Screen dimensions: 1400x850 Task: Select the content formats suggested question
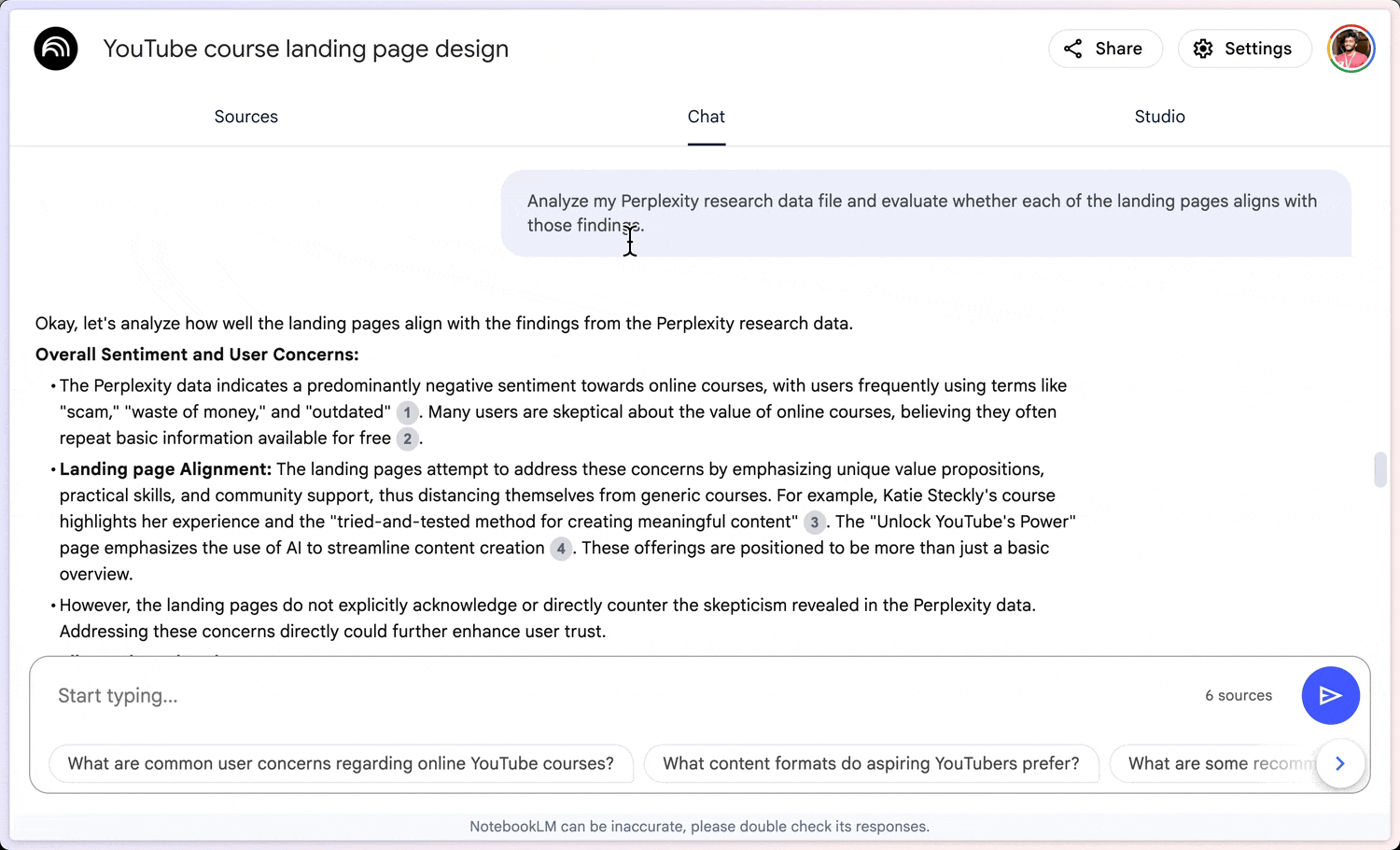tap(870, 763)
